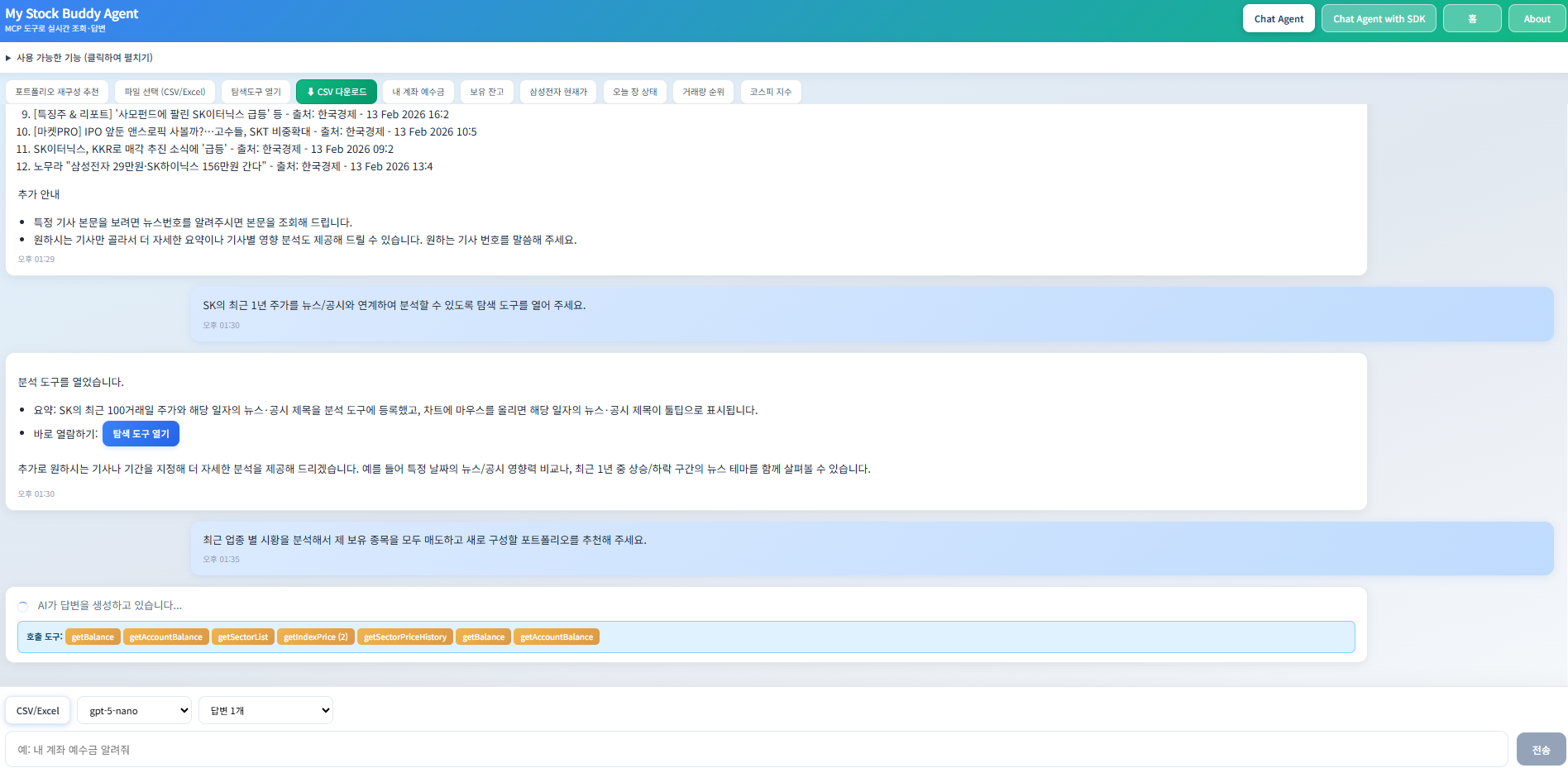Viewport: 1568px width, 768px height.
Task: Click the getSectorPriceHistory tool tag
Action: [404, 637]
